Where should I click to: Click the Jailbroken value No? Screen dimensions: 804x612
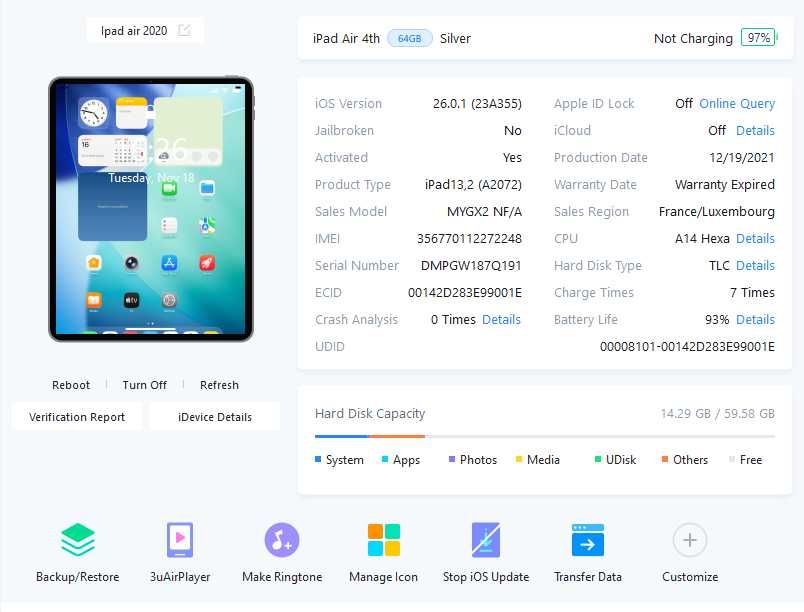point(512,131)
